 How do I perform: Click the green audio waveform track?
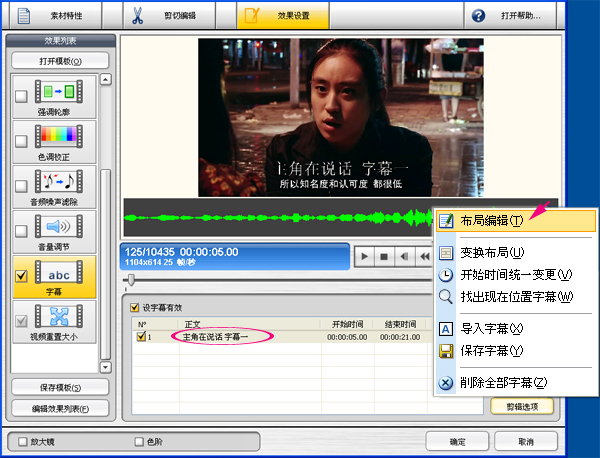(x=279, y=217)
